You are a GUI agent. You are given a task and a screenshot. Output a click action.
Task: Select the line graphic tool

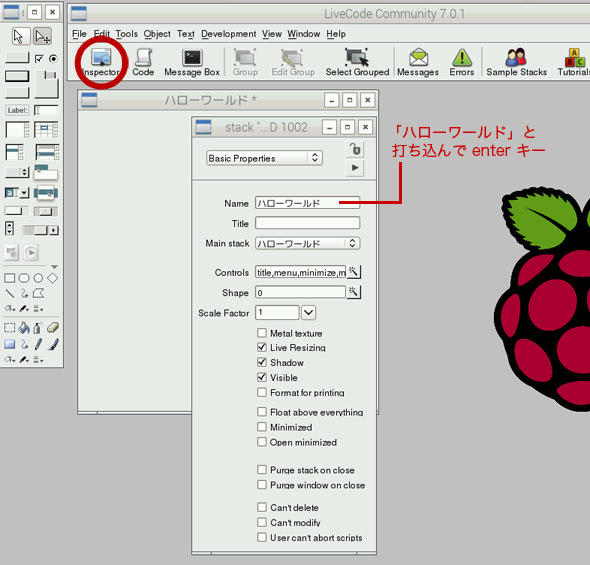(10, 293)
